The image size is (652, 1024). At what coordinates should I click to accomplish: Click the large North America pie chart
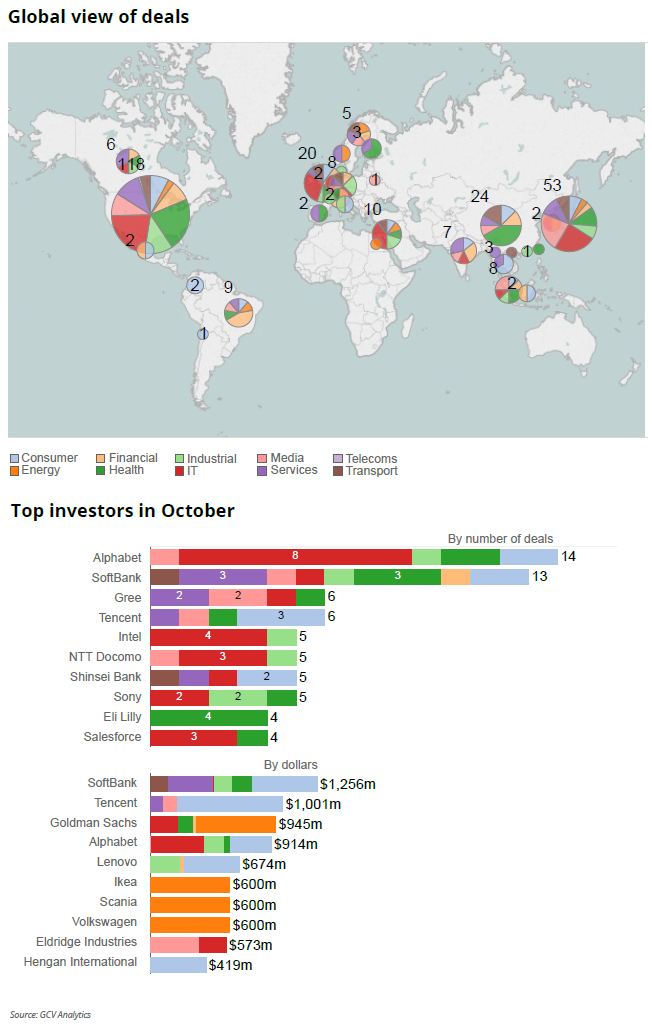(150, 211)
